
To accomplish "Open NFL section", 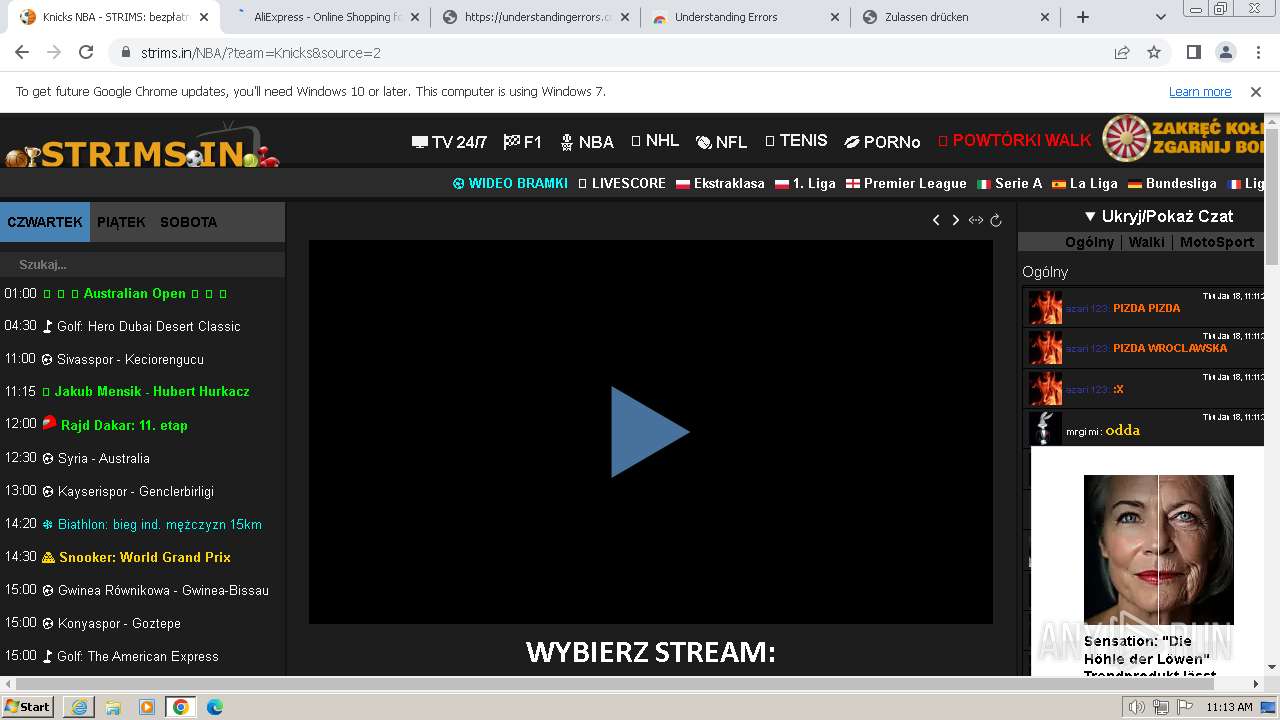I will pos(721,142).
